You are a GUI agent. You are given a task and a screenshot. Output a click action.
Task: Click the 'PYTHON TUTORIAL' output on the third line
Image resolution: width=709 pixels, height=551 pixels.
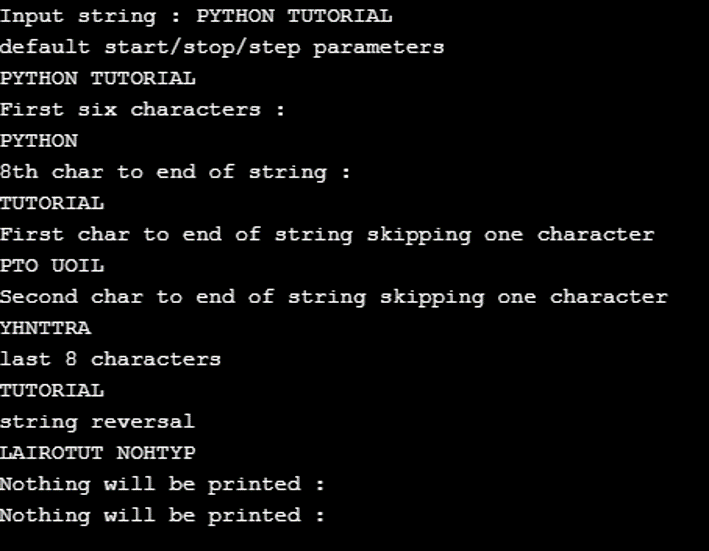click(98, 78)
